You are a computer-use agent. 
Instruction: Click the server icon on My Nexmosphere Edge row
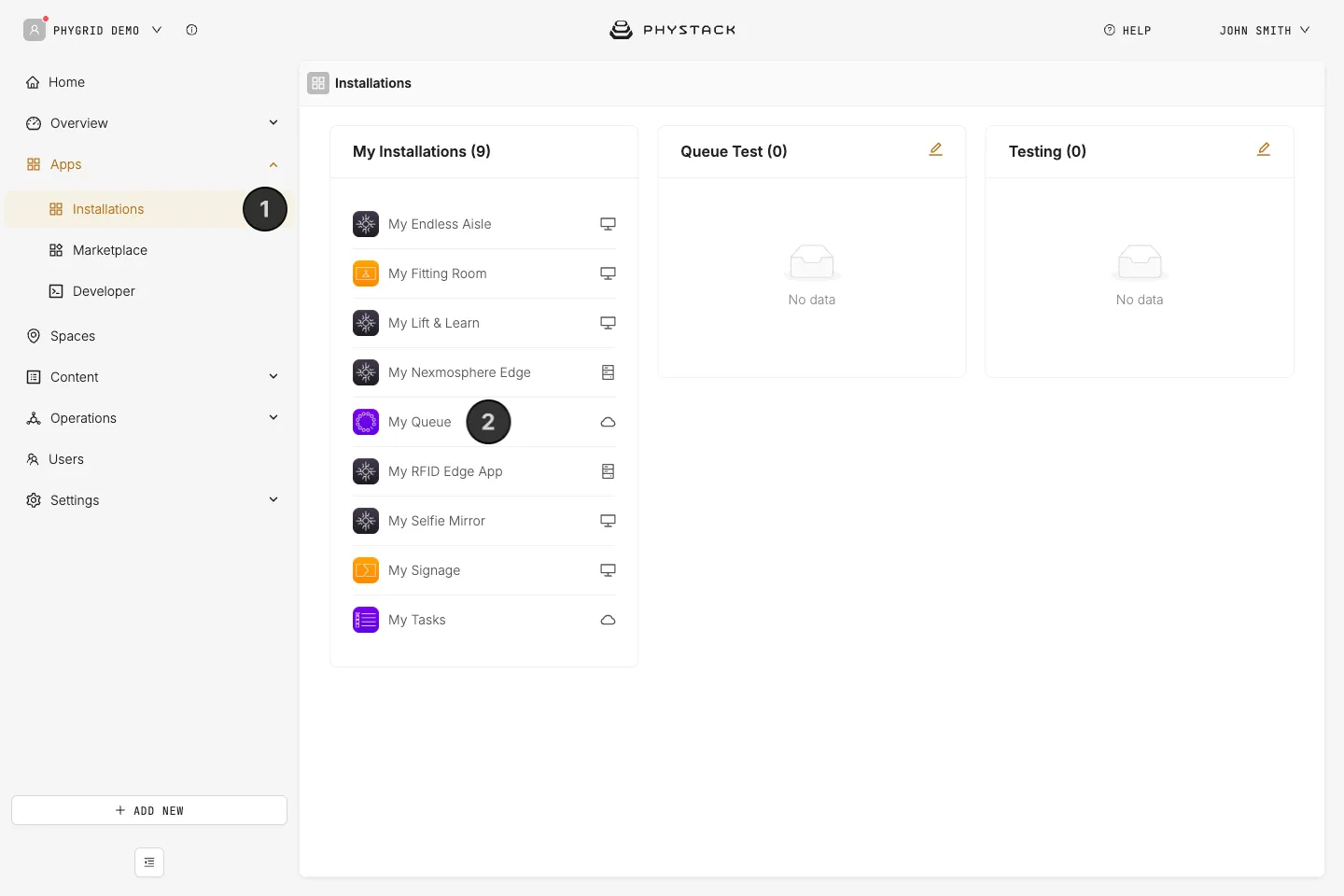608,372
